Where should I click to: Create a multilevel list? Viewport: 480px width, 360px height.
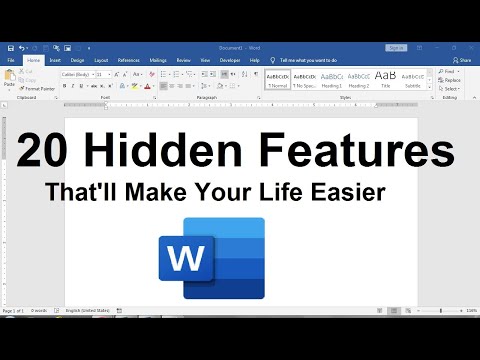point(189,74)
